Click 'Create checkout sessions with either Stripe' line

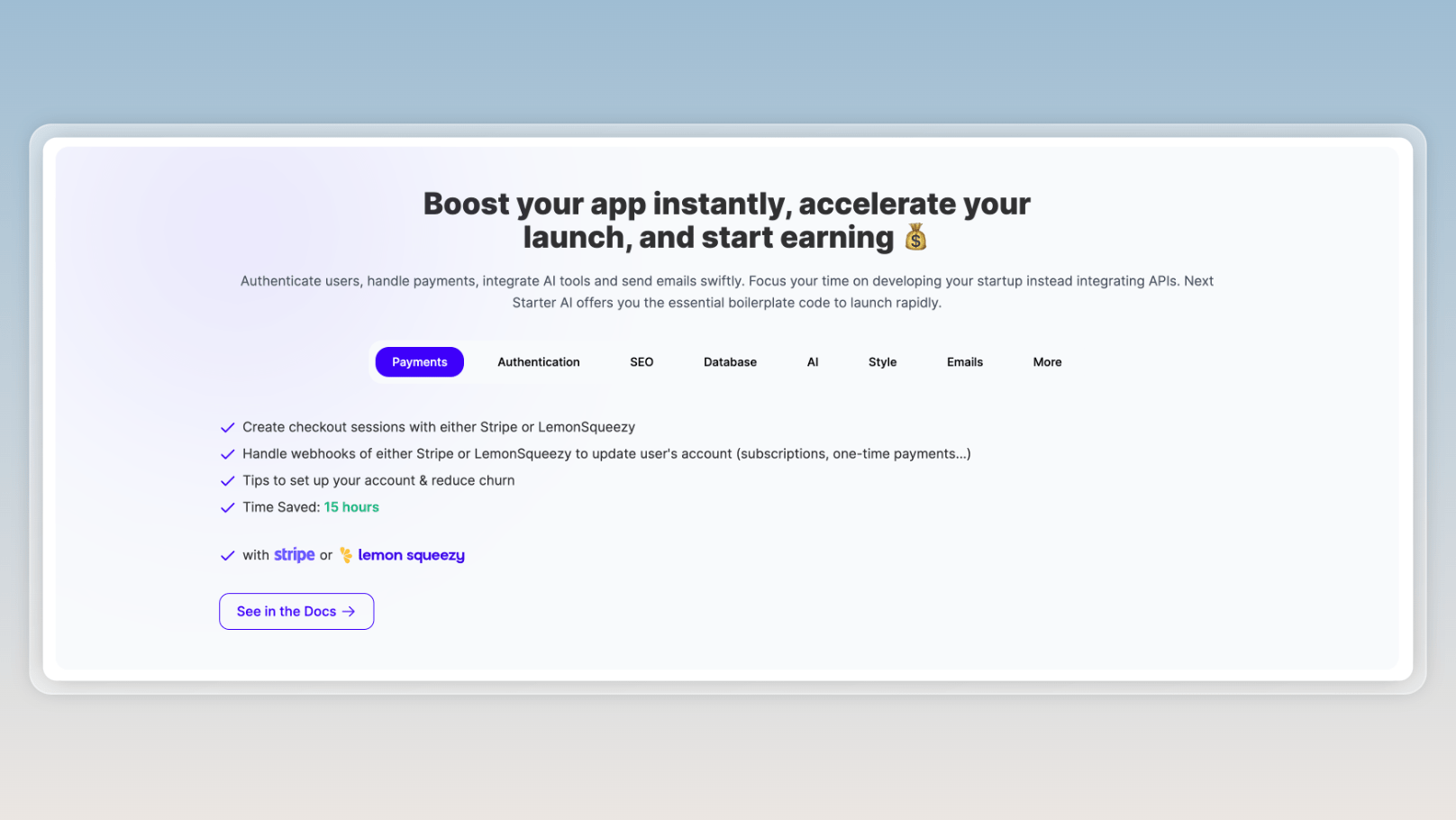click(x=439, y=427)
